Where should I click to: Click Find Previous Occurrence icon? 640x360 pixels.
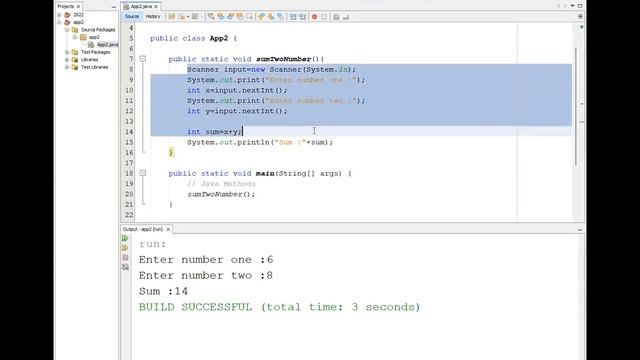[x=221, y=17]
